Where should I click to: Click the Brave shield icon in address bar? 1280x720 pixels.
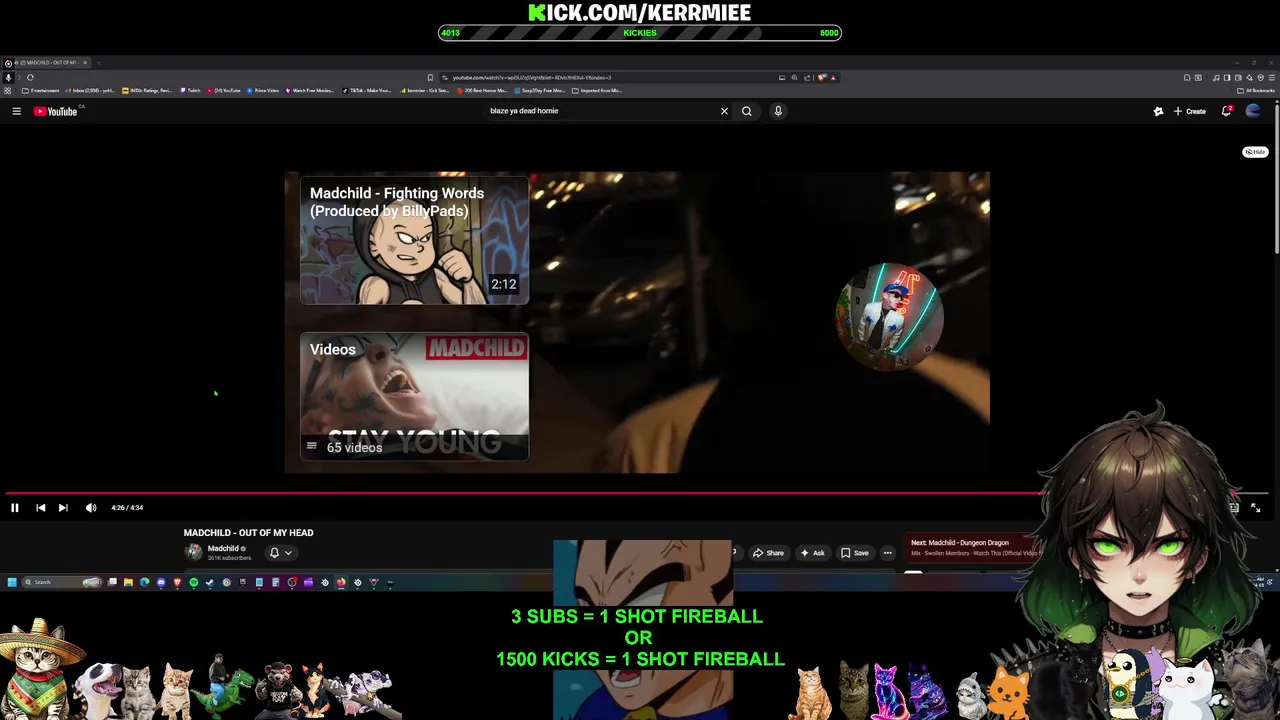821,77
